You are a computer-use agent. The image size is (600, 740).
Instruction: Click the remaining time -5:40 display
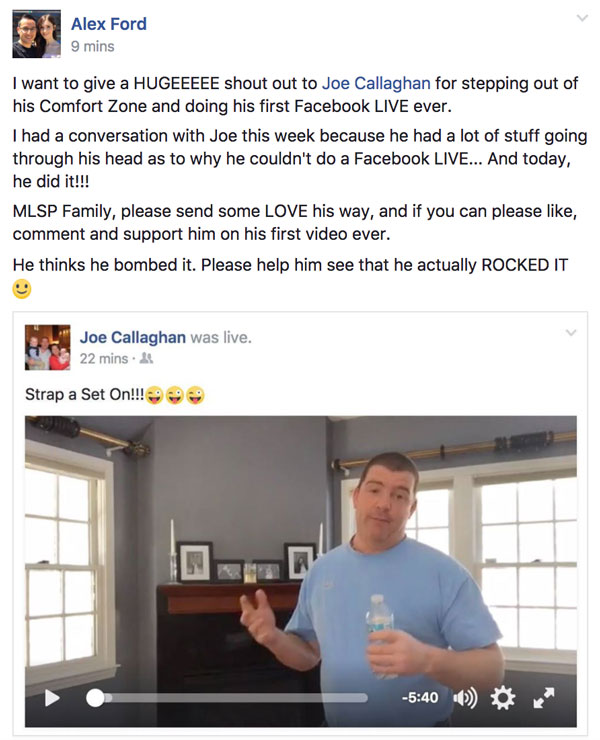[420, 698]
